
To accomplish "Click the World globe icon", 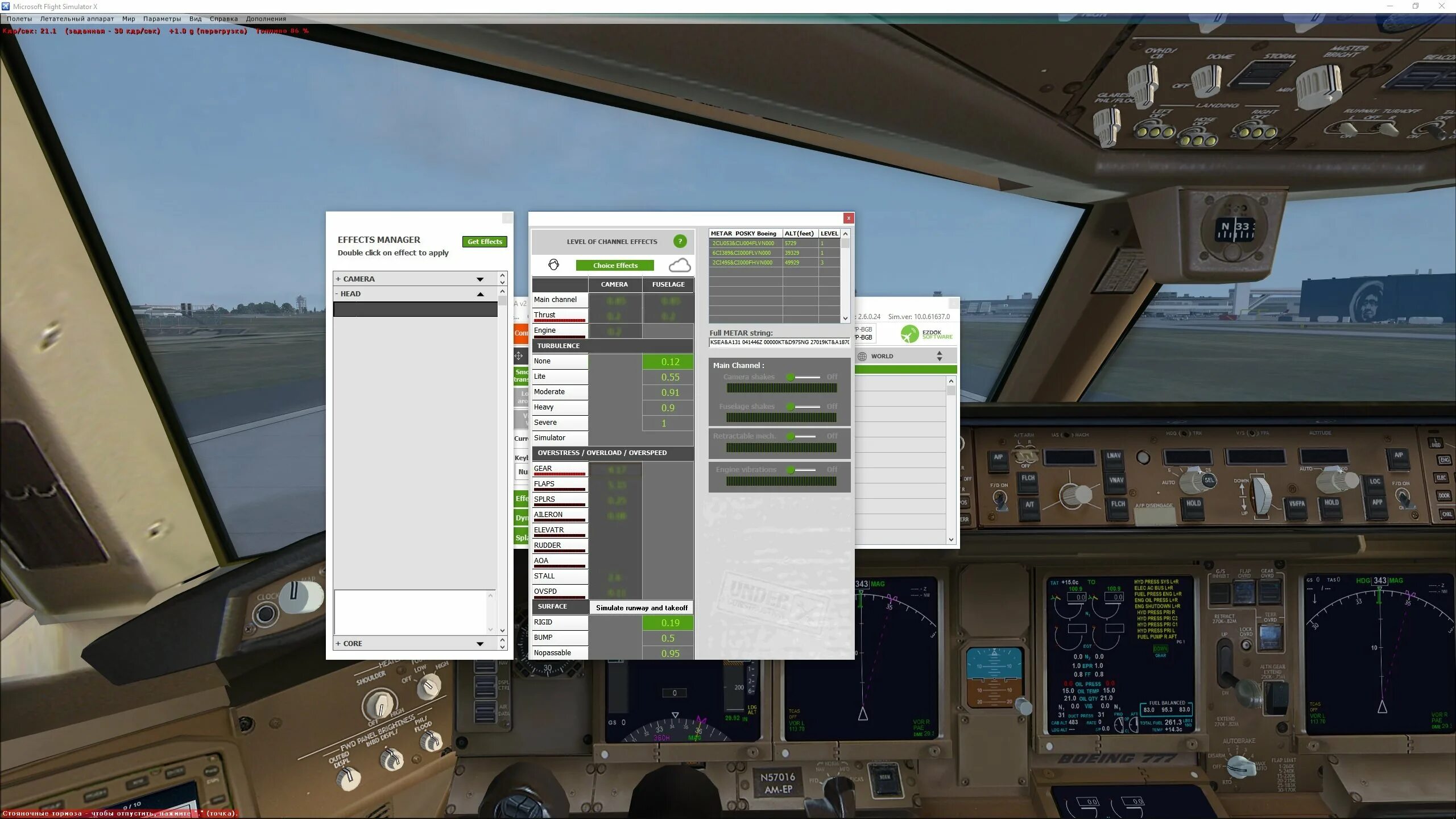I will pyautogui.click(x=862, y=356).
